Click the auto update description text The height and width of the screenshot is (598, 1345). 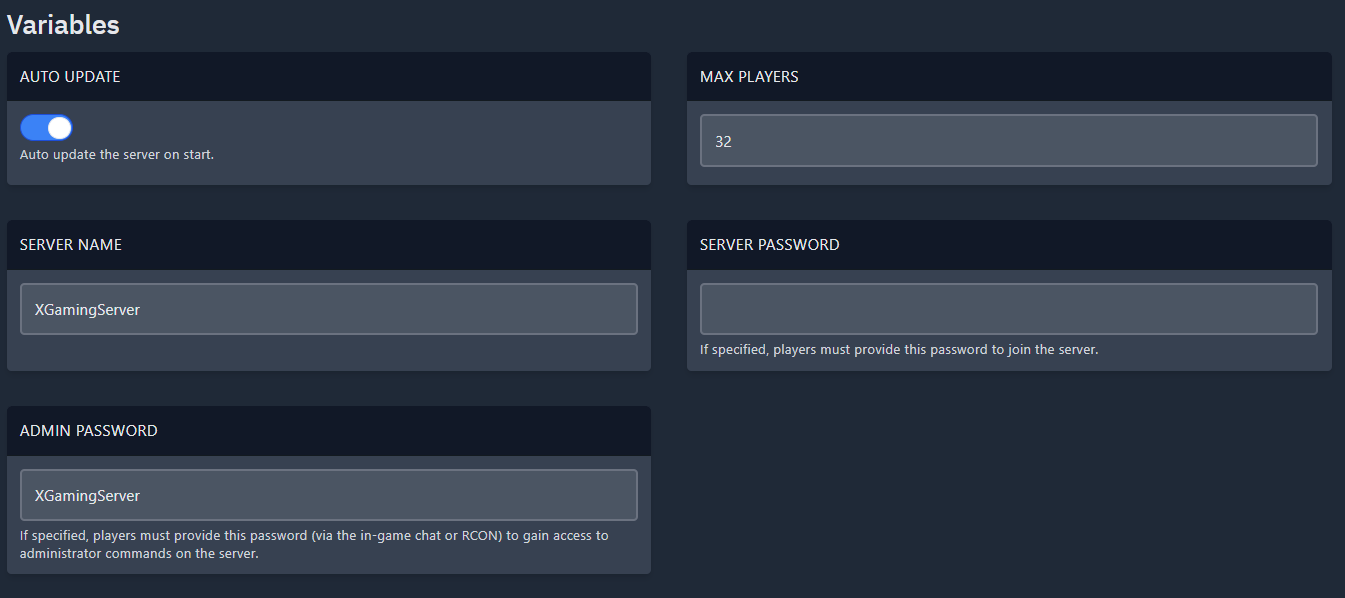coord(117,154)
